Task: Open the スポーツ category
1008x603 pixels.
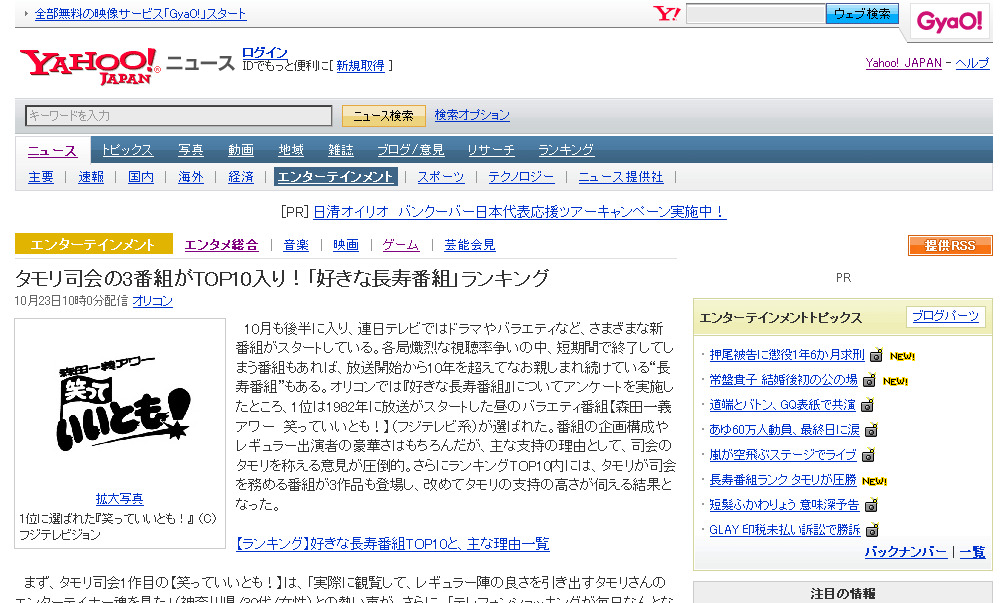Action: pyautogui.click(x=440, y=177)
